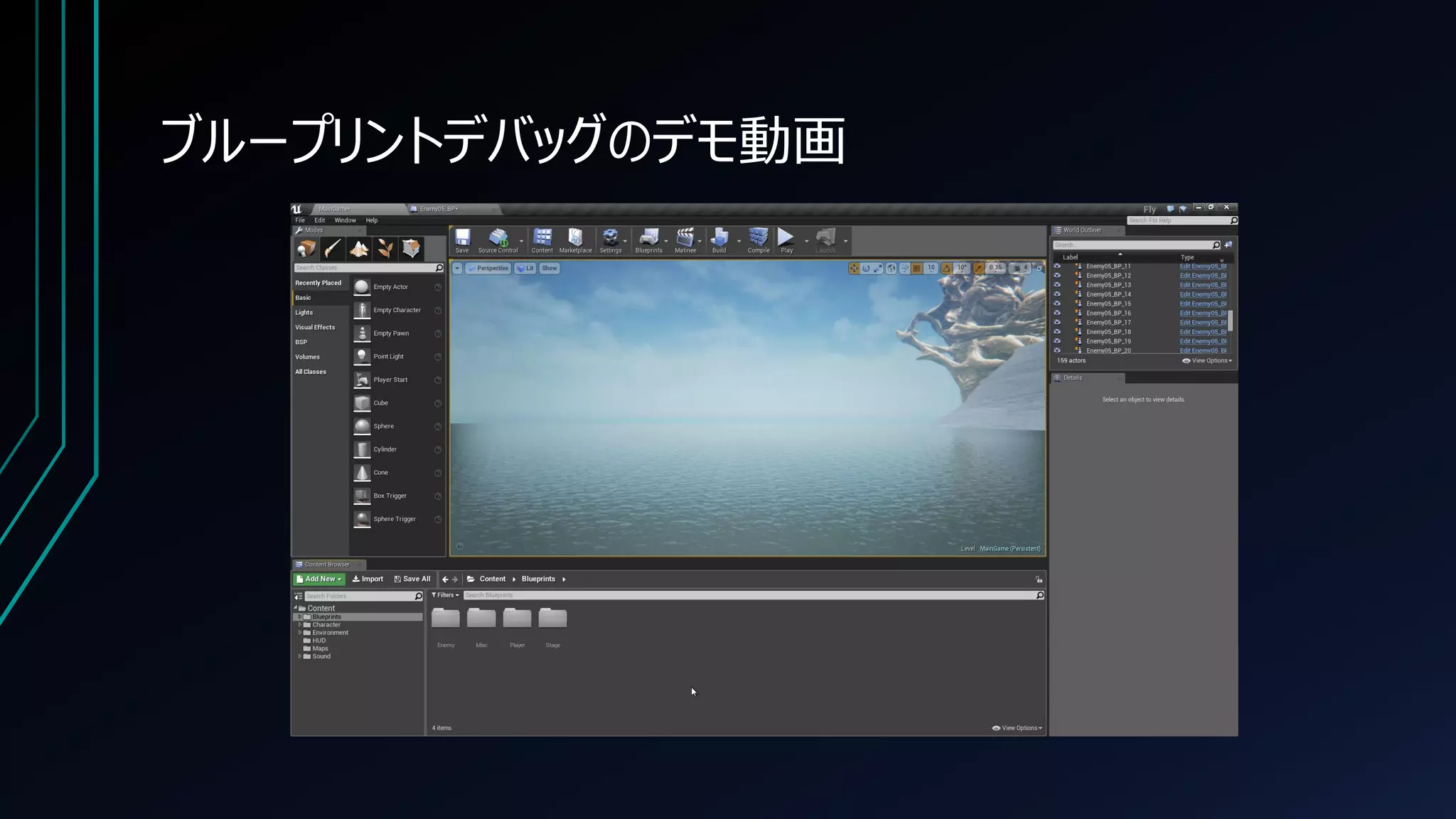Open the Source Control dropdown arrow

(x=522, y=242)
